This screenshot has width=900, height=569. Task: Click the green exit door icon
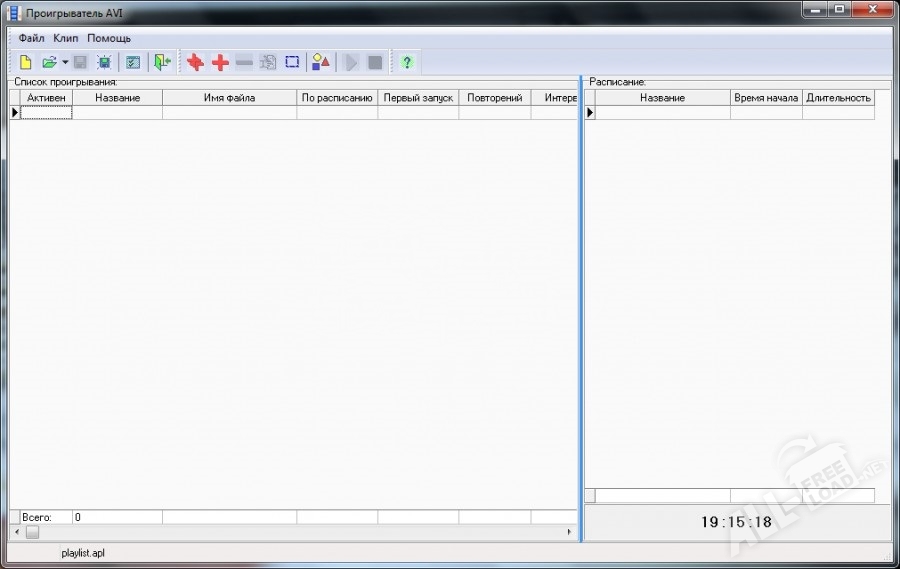coord(162,62)
